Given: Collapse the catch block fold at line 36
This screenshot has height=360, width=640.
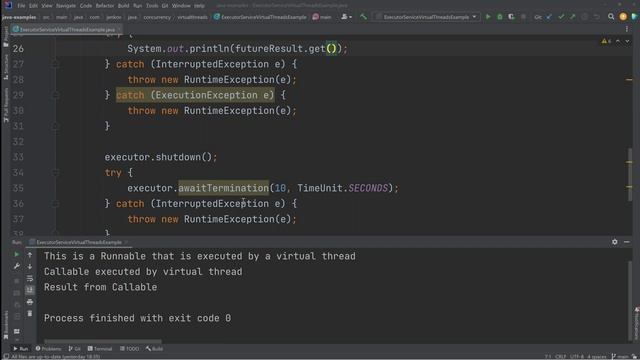Looking at the screenshot, I should click(x=56, y=204).
